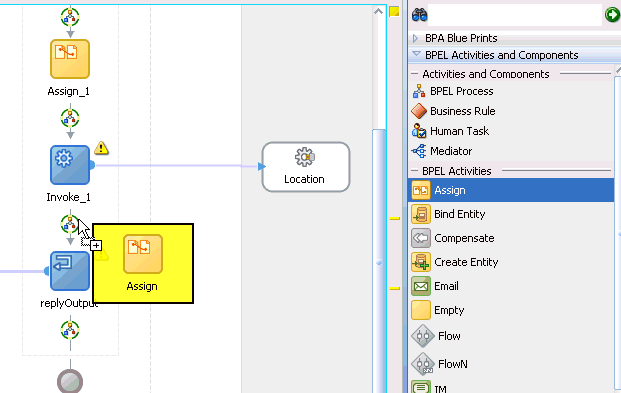Click the Invoke_1 label text
Screen dimensions: 621x393
(69, 197)
